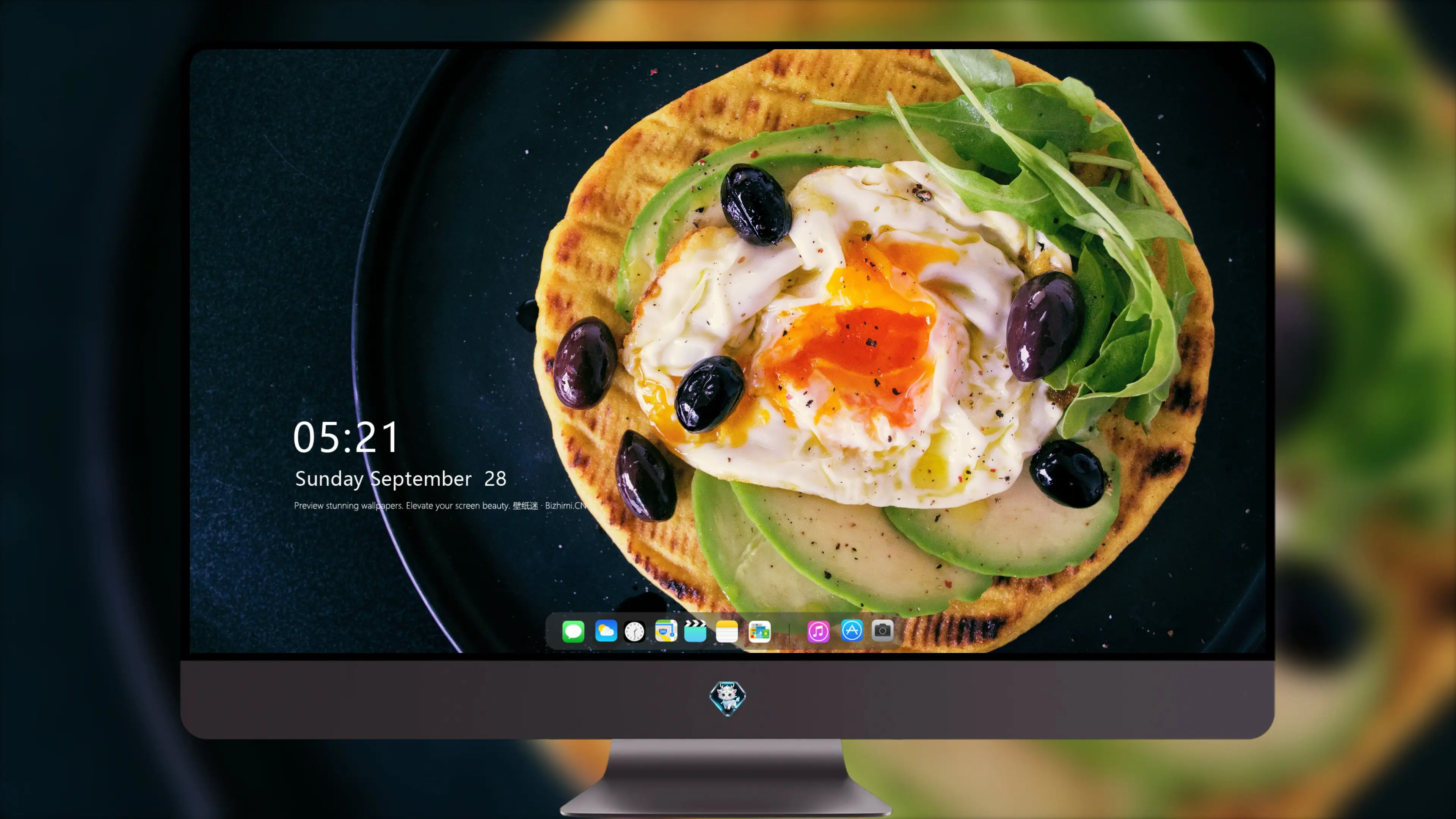Open the App Store from the dock

(852, 630)
